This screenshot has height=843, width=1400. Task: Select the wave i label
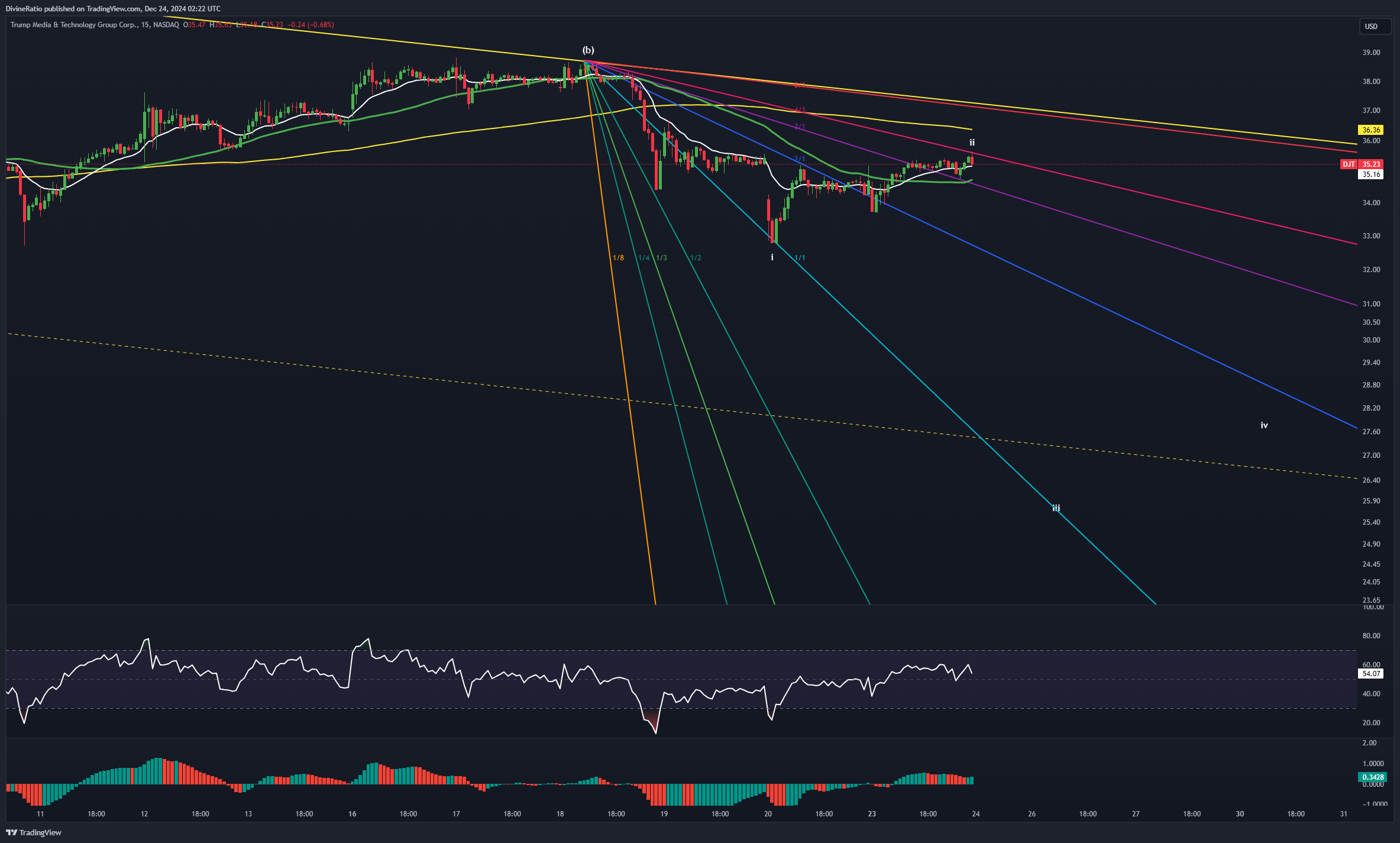(772, 257)
